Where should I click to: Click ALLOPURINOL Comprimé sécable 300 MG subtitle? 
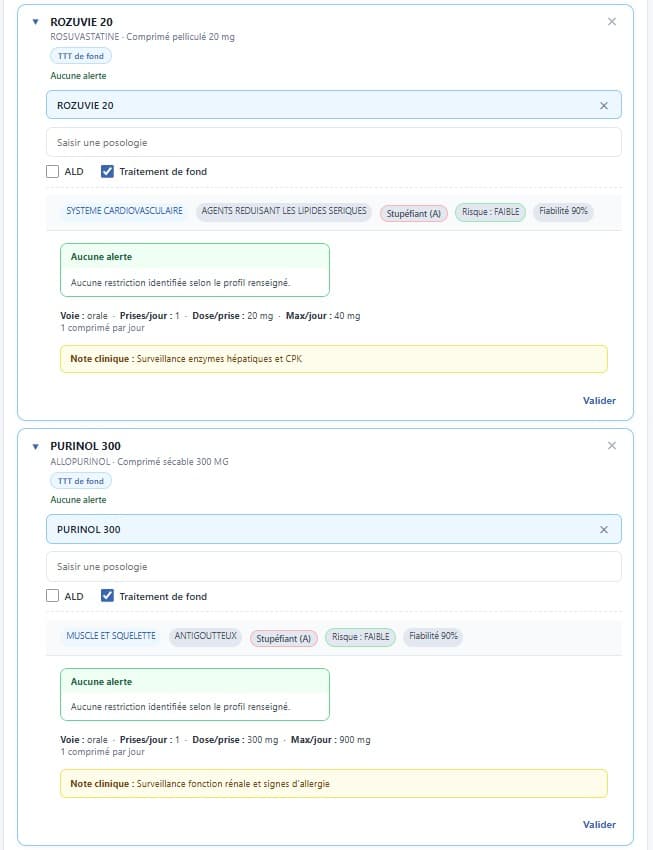coord(139,462)
